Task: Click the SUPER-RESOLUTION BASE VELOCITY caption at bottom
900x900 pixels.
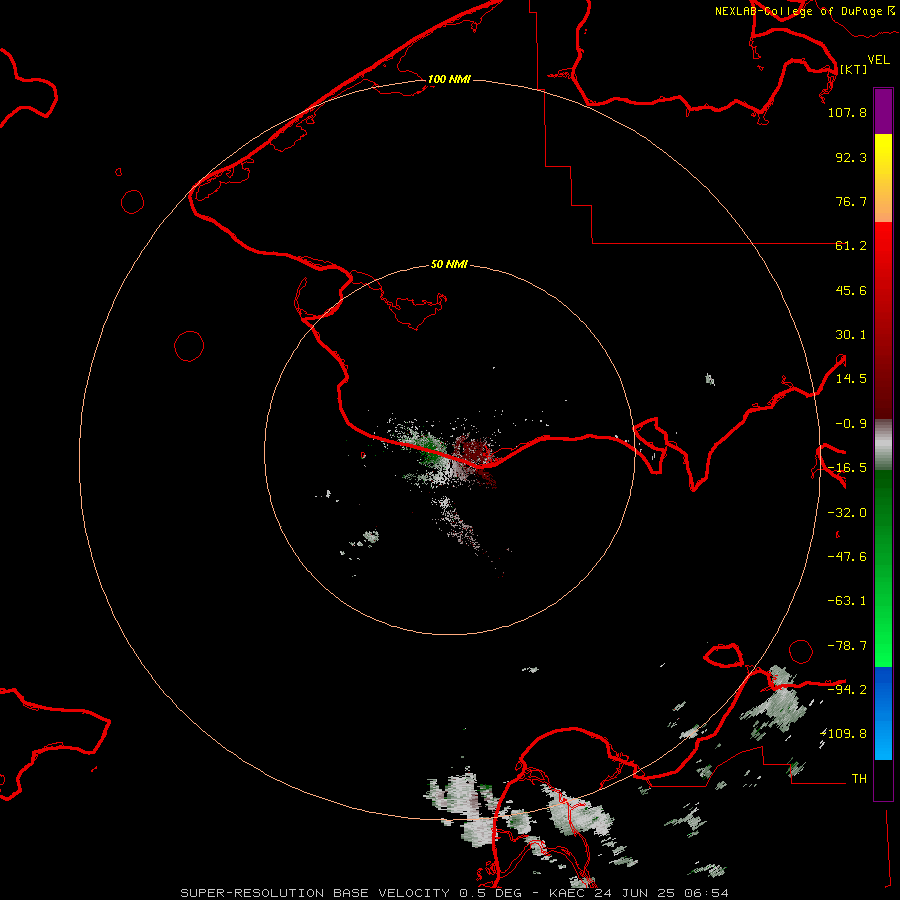Action: tap(454, 893)
